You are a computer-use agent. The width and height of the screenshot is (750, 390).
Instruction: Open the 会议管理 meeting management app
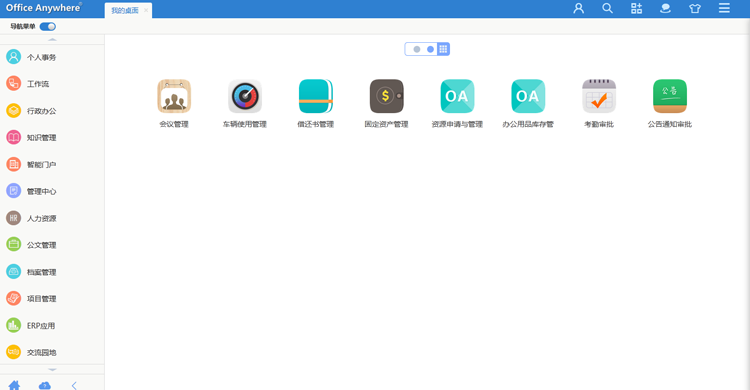pos(174,96)
